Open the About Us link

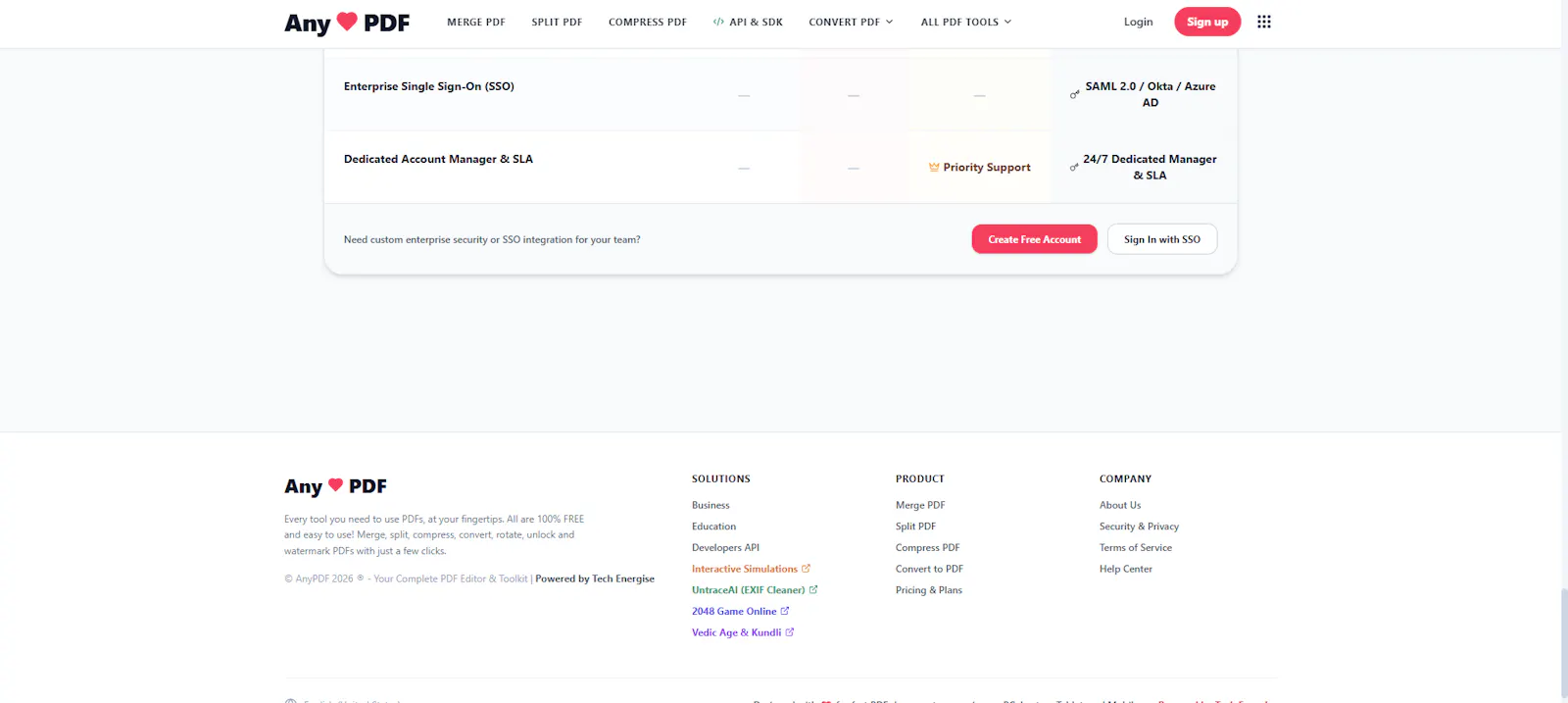tap(1120, 505)
